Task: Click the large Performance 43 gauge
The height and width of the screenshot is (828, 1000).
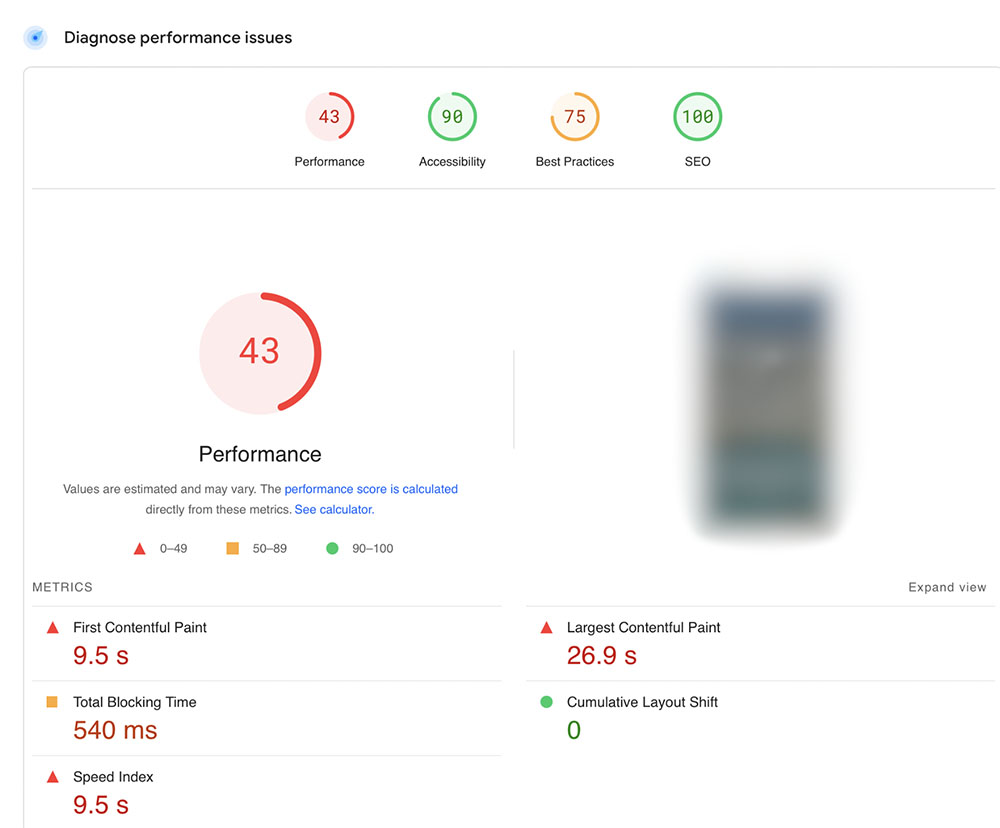Action: pos(260,352)
